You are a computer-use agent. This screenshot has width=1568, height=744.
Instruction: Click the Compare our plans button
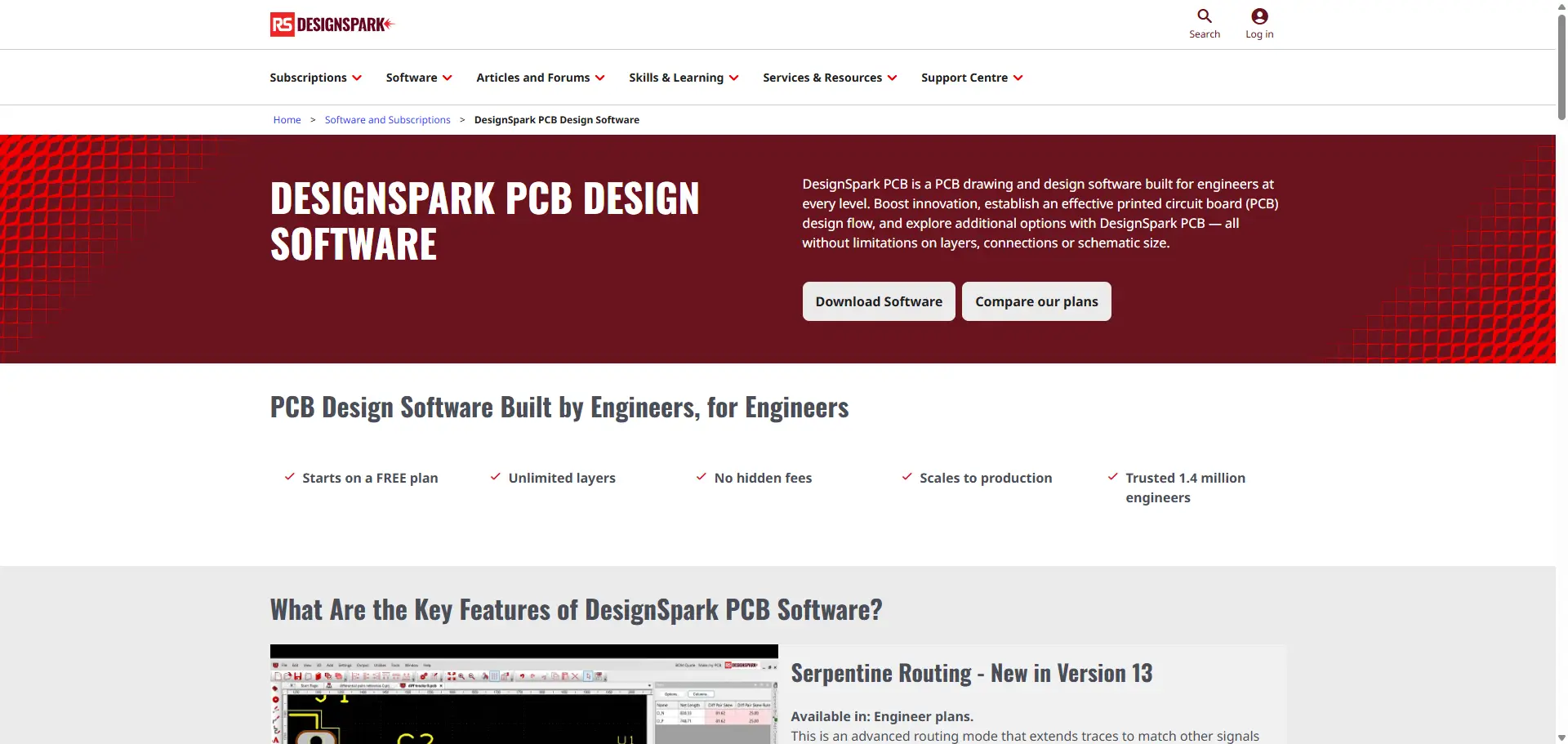click(1036, 301)
